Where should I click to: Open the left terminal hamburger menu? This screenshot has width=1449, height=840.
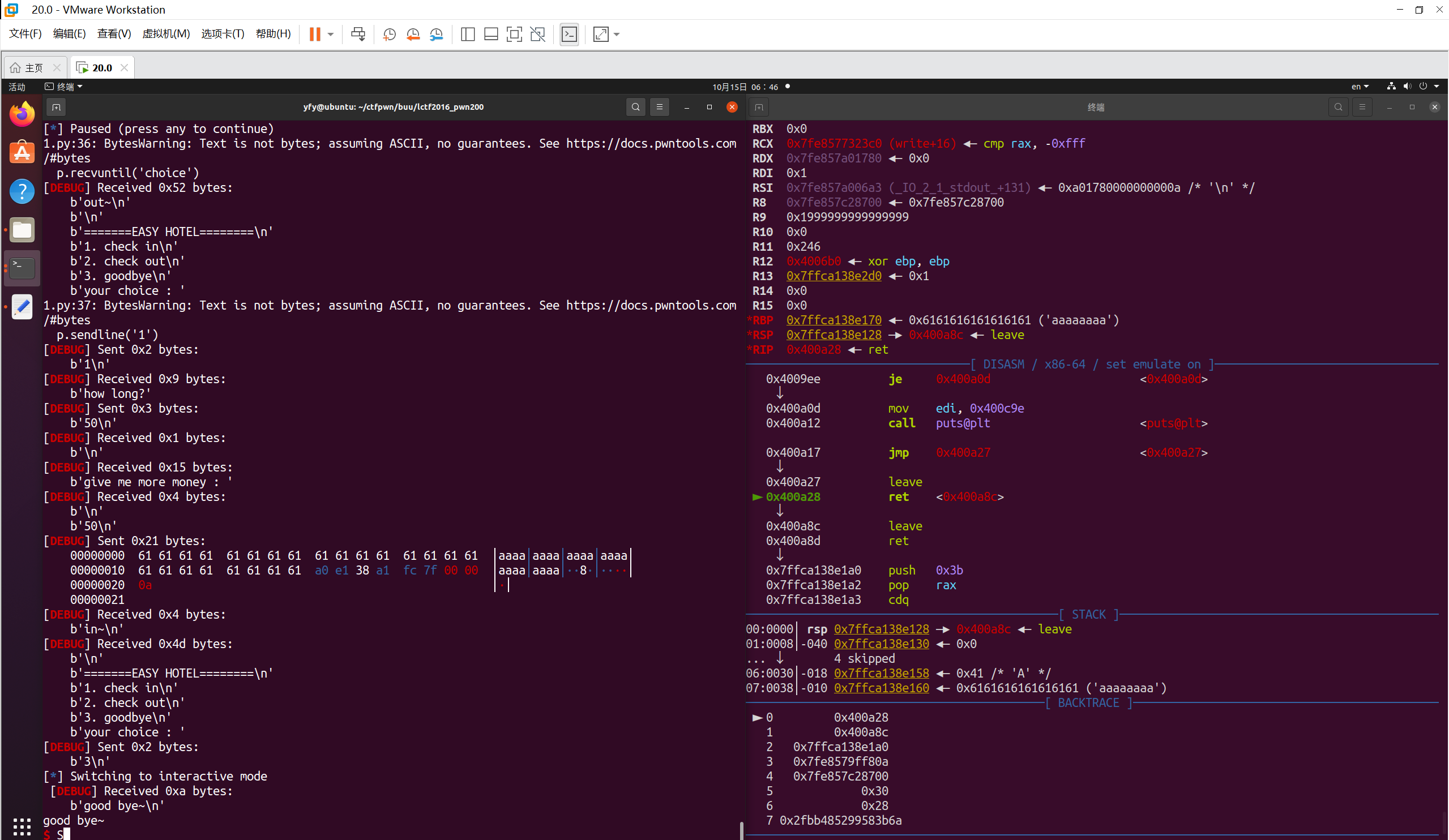click(x=660, y=107)
